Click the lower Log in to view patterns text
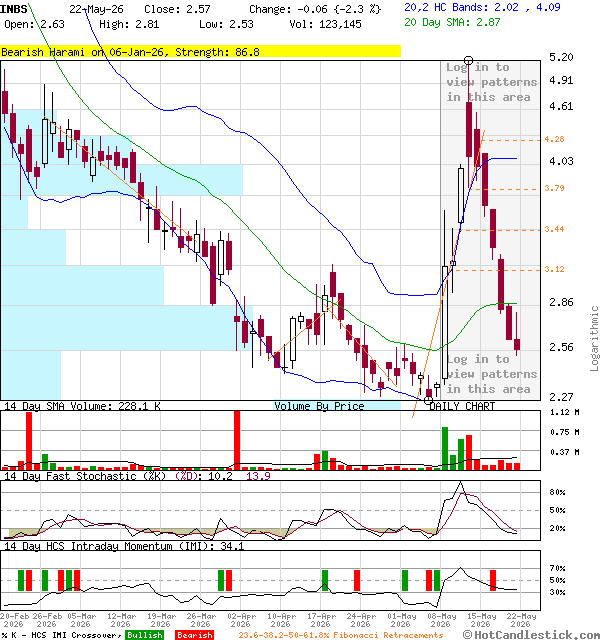600x640 pixels. click(491, 374)
